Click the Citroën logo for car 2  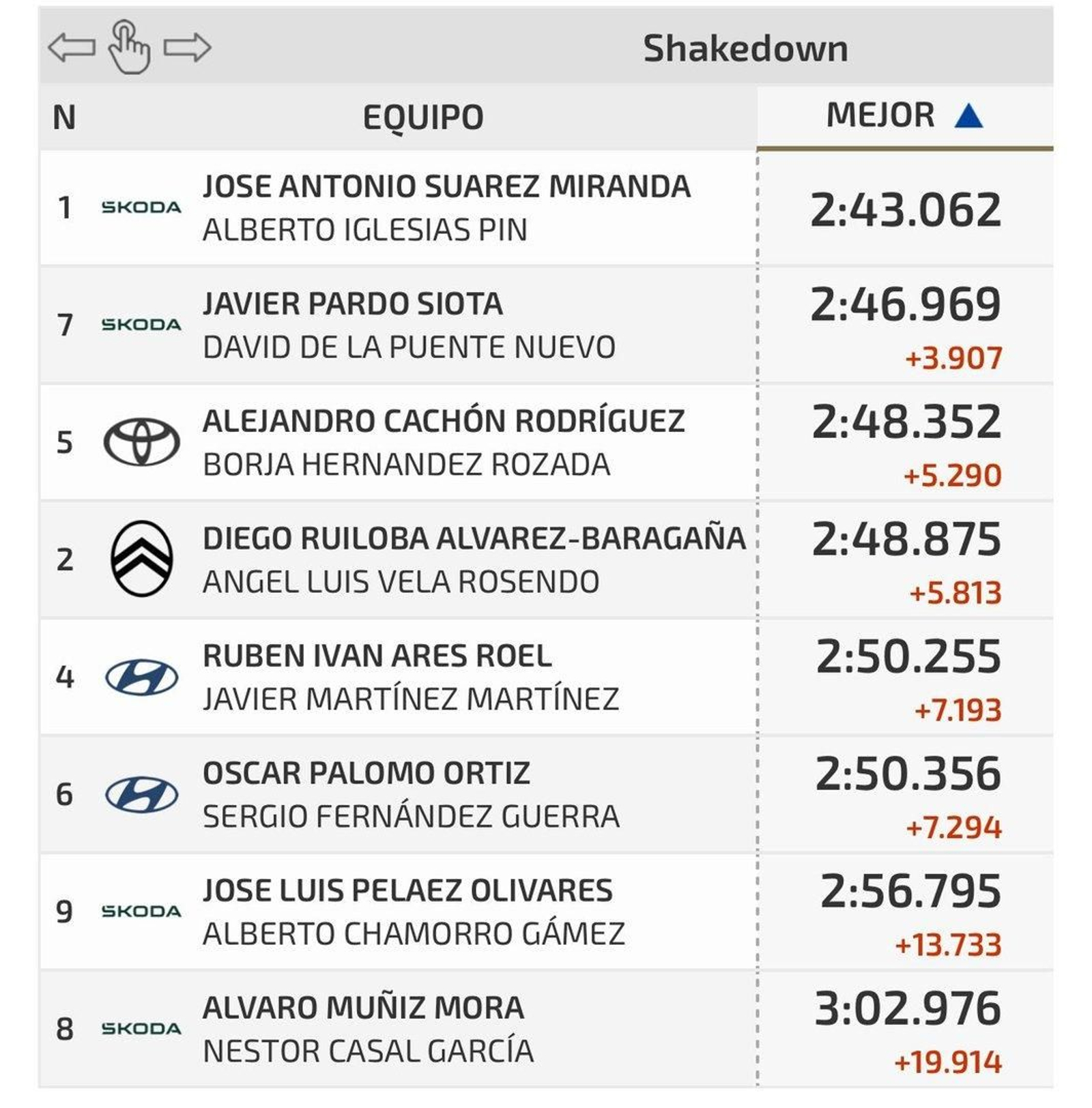141,559
